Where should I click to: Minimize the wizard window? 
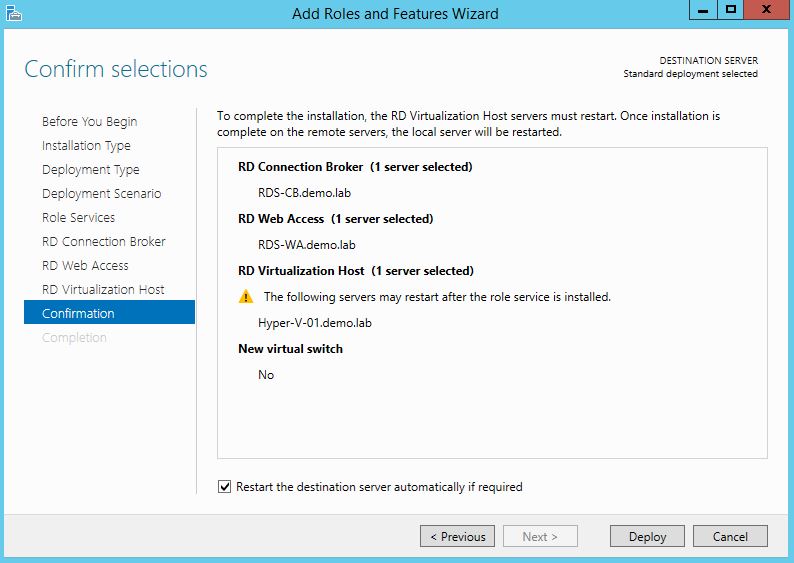[x=704, y=10]
